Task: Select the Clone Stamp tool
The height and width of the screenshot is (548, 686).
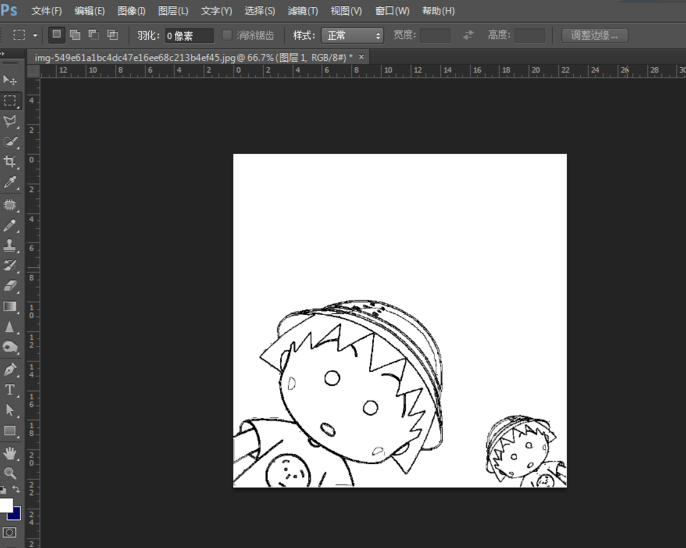Action: pos(10,245)
